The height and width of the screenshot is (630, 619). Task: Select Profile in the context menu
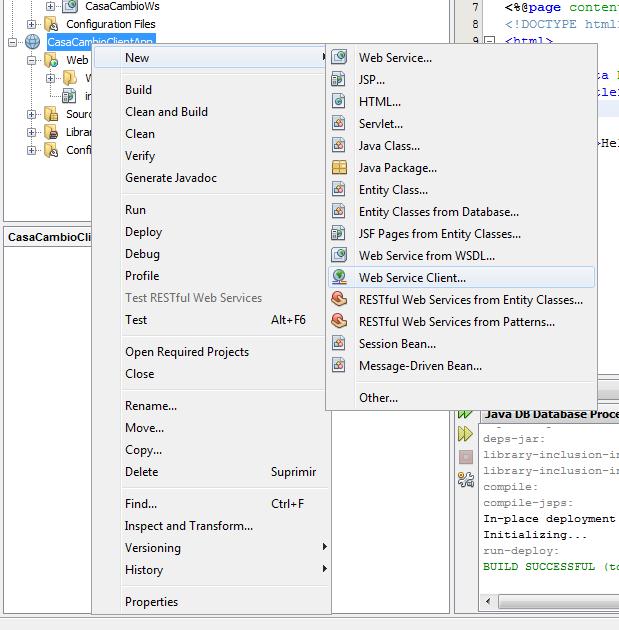click(142, 276)
